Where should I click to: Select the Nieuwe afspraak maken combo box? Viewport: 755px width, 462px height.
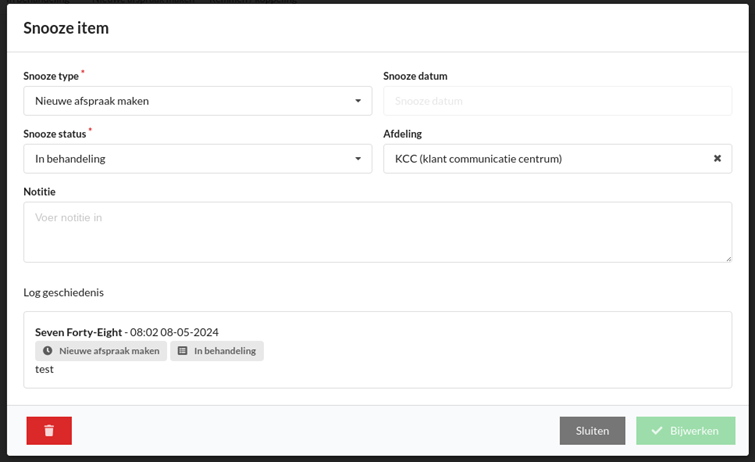pyautogui.click(x=198, y=101)
